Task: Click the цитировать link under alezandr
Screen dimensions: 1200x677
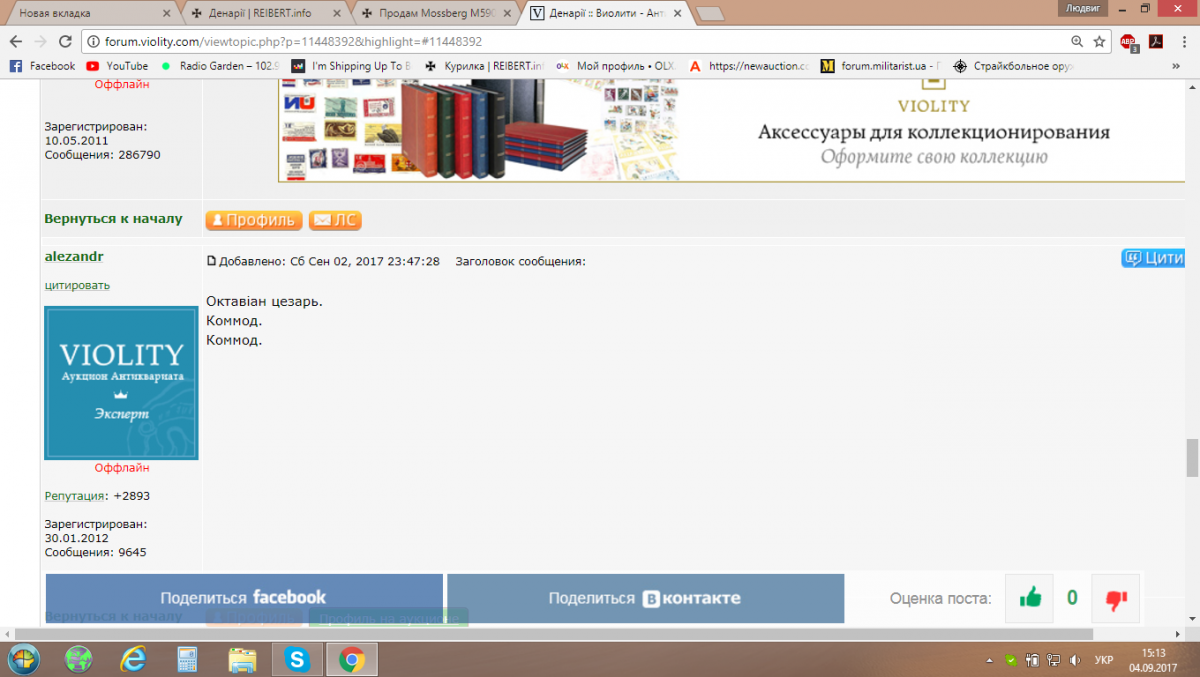Action: [77, 285]
